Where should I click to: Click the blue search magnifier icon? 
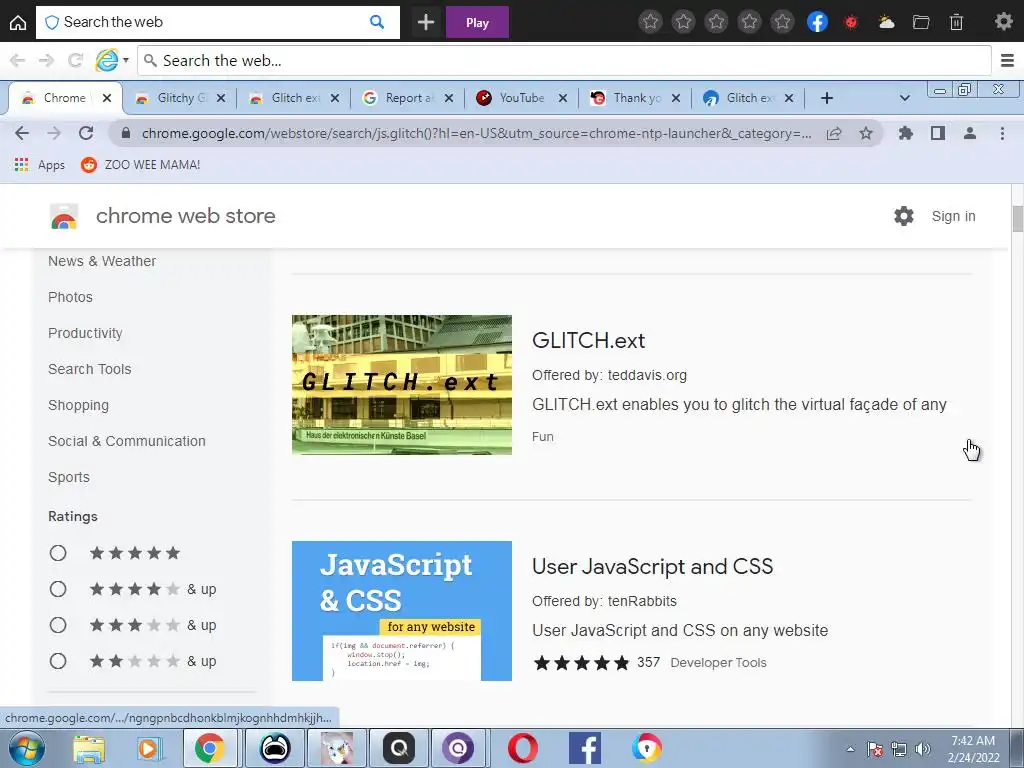tap(377, 22)
